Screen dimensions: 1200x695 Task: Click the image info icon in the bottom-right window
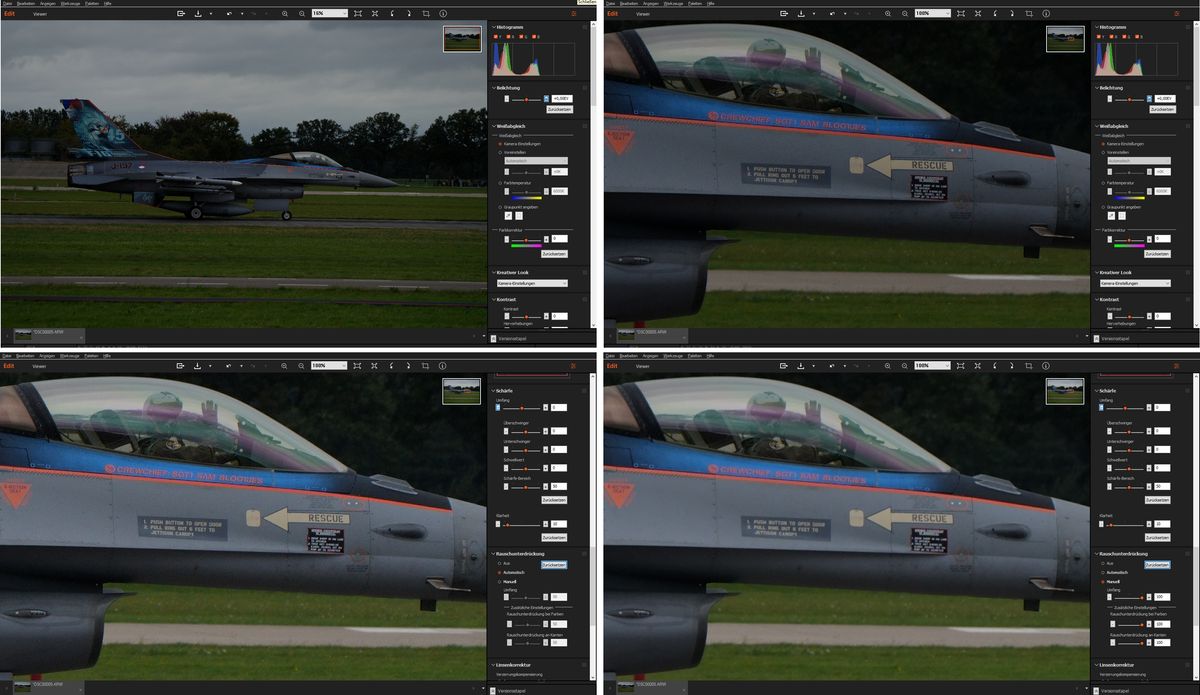[1046, 366]
